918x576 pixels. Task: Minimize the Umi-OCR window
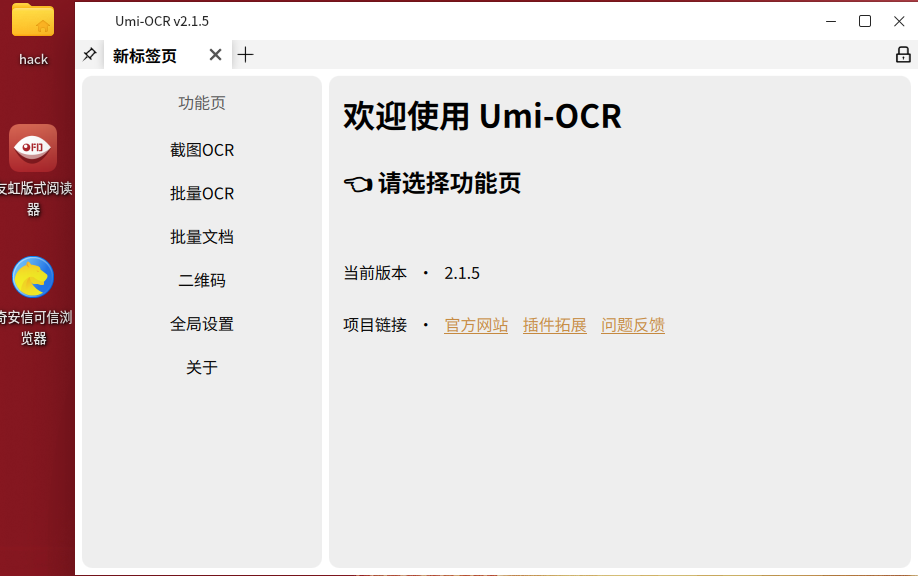(x=831, y=21)
